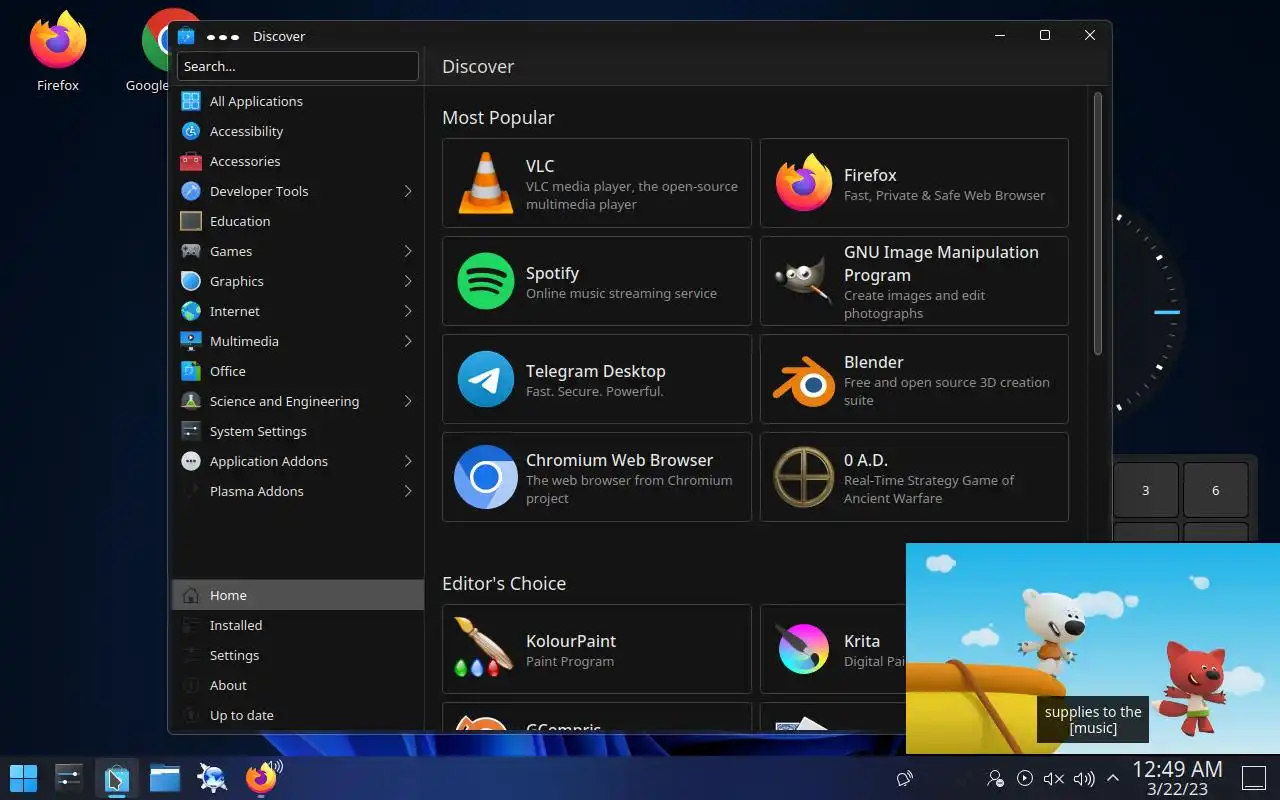This screenshot has width=1280, height=800.
Task: Select the Home page
Action: point(298,595)
